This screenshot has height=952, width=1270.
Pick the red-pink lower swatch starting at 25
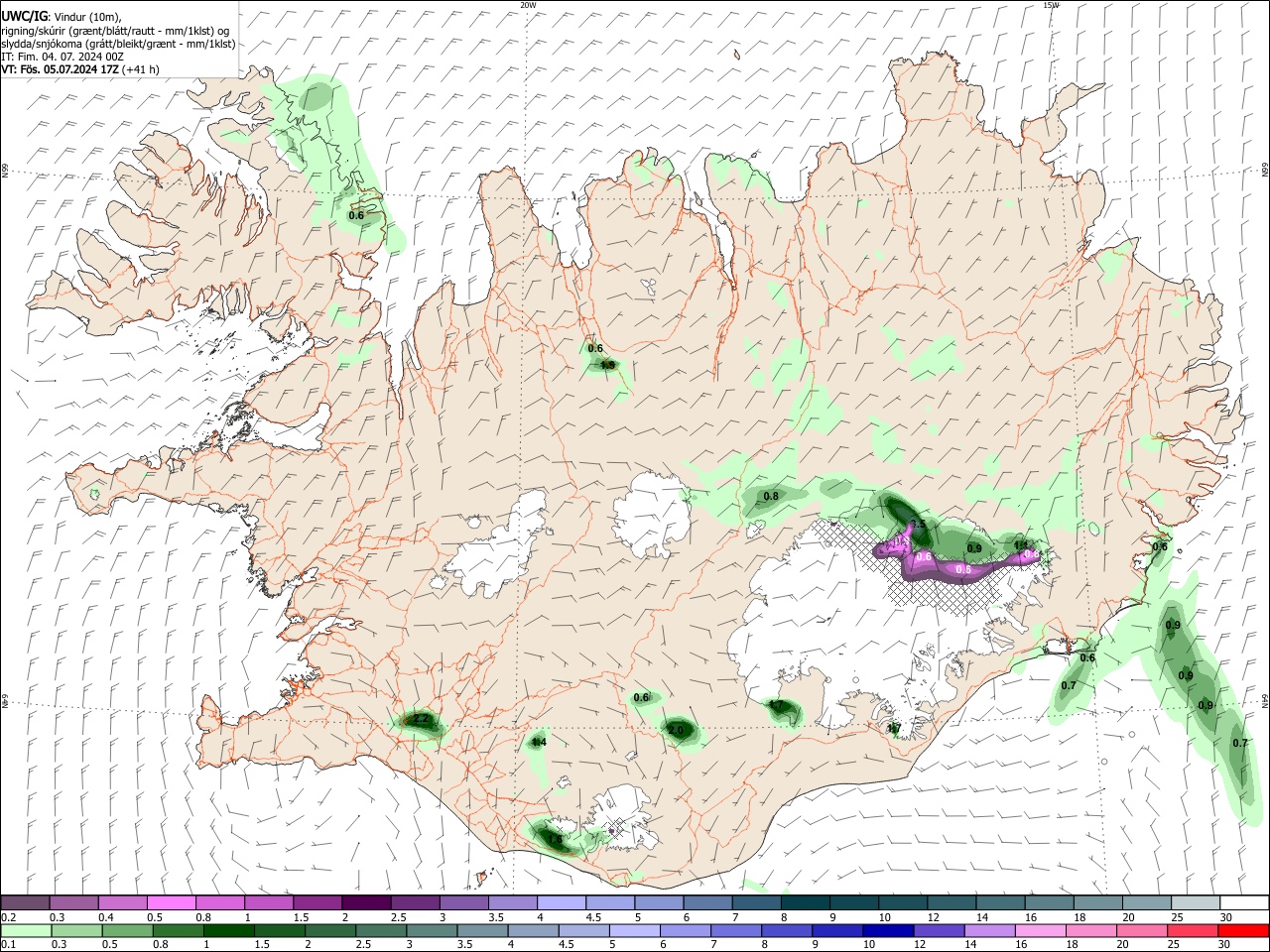click(1192, 930)
